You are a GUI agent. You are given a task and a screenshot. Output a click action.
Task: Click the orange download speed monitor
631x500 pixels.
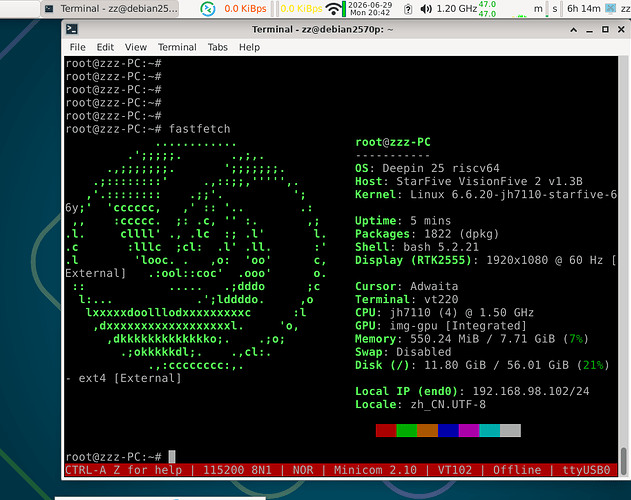tap(245, 8)
